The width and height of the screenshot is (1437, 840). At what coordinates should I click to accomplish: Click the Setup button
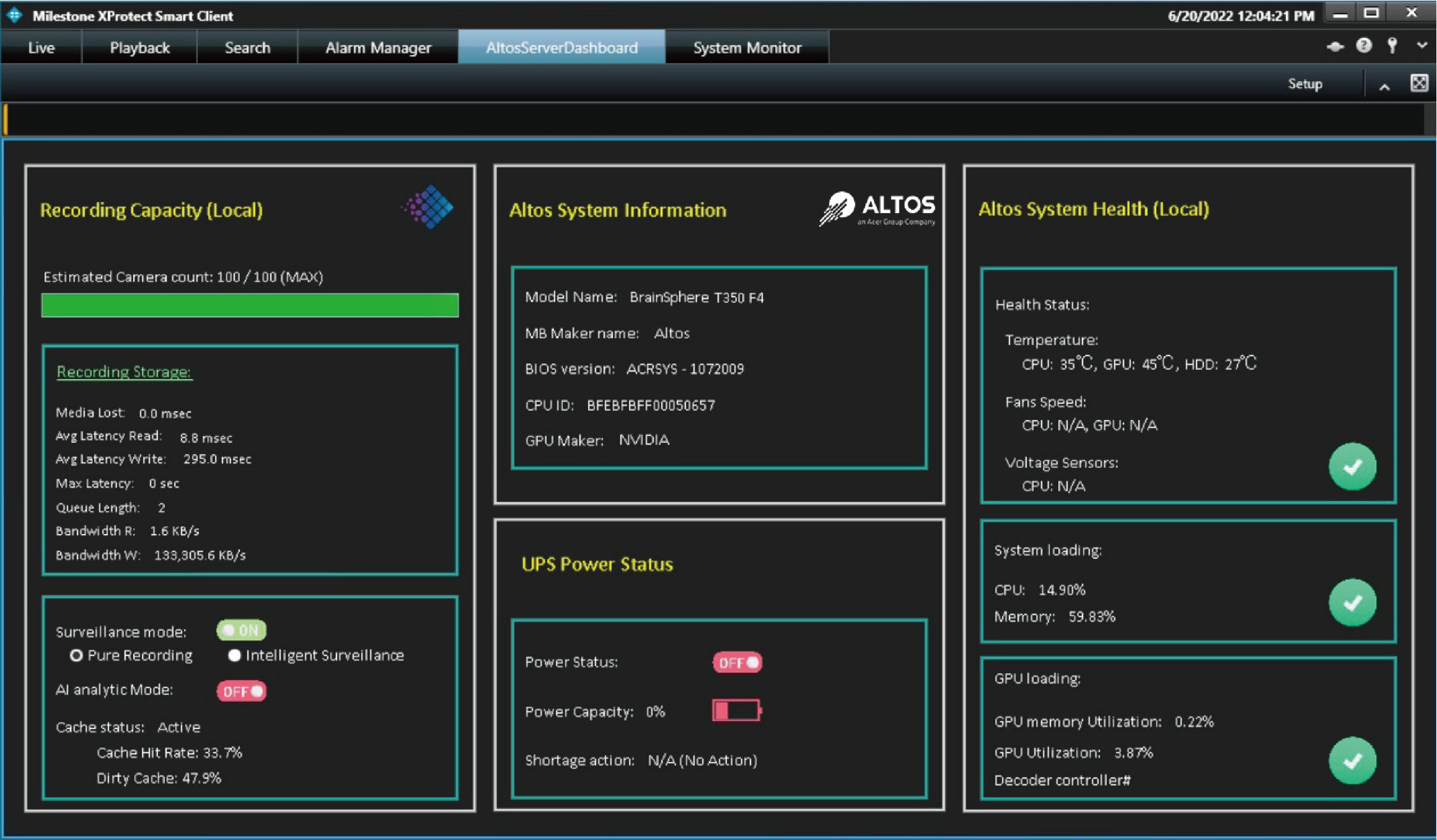coord(1304,84)
